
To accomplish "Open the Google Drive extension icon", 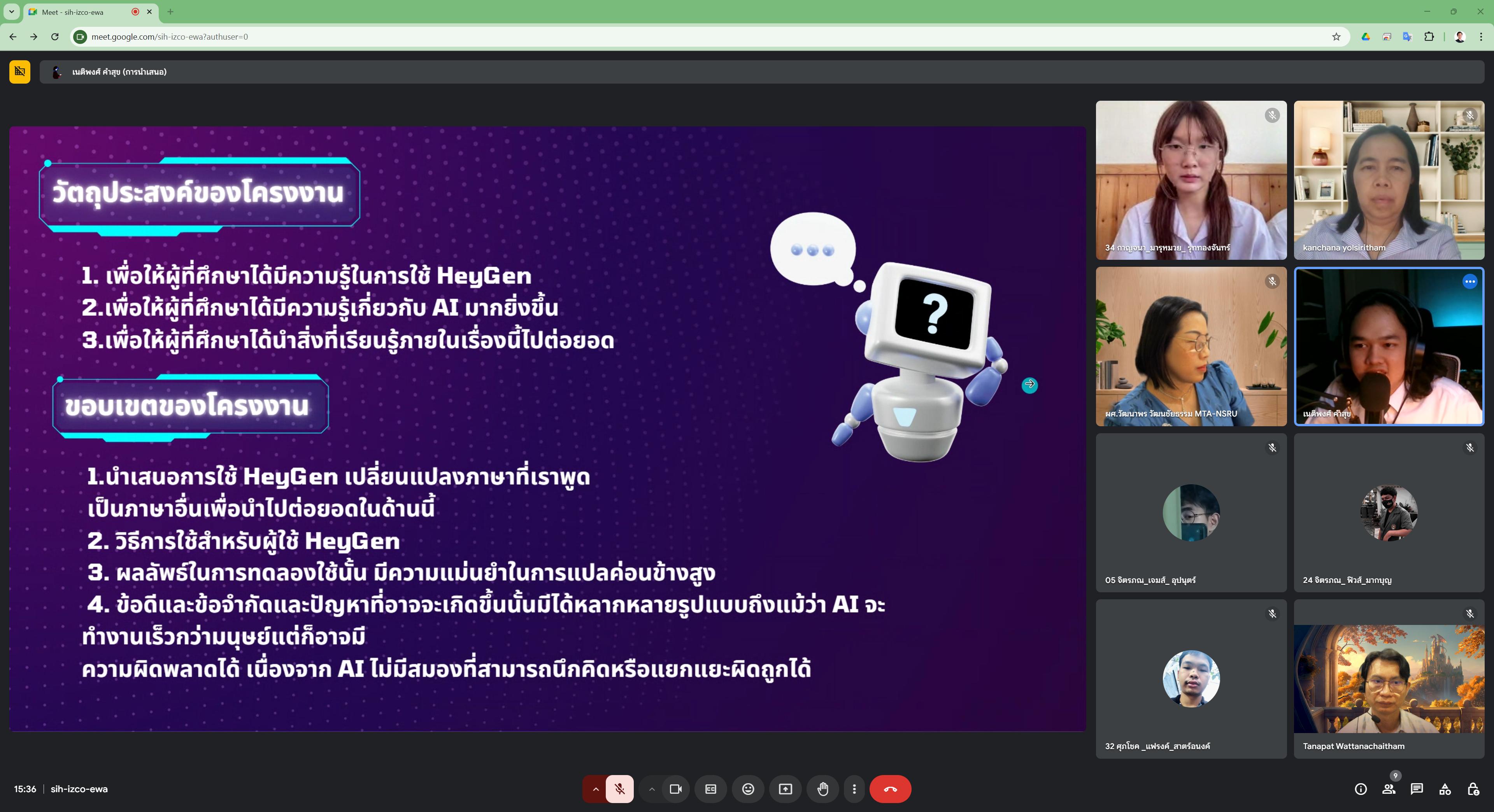I will point(1366,37).
